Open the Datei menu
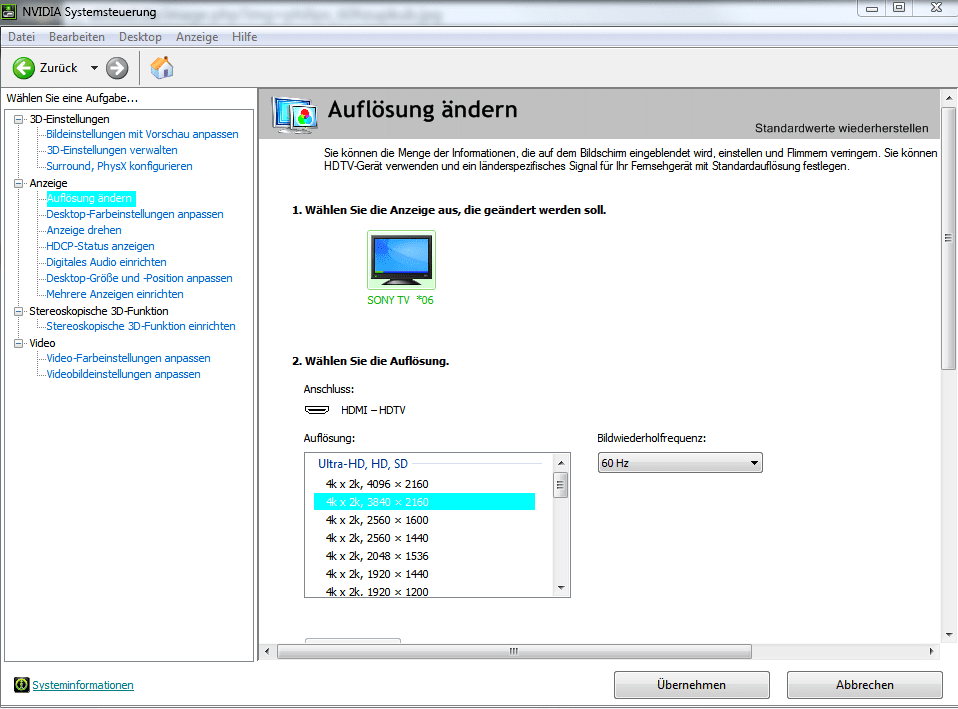958x709 pixels. tap(21, 37)
